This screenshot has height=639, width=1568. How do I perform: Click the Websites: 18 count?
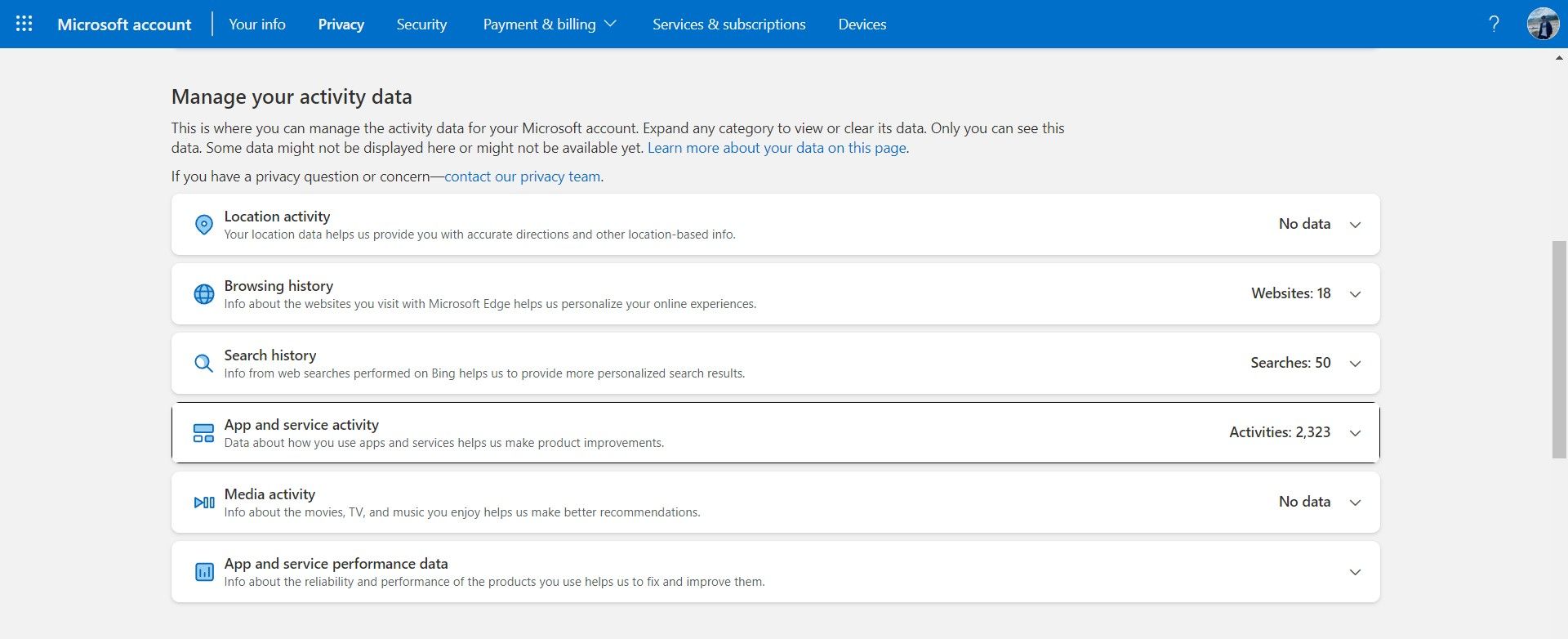pyautogui.click(x=1290, y=293)
